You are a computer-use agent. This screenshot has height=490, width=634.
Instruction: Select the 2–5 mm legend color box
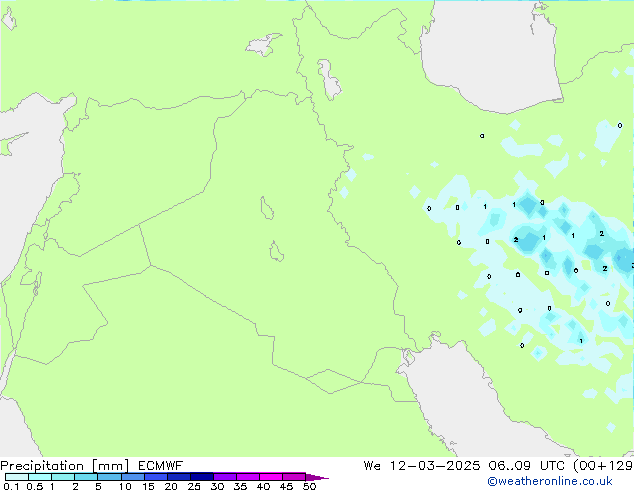[86, 477]
